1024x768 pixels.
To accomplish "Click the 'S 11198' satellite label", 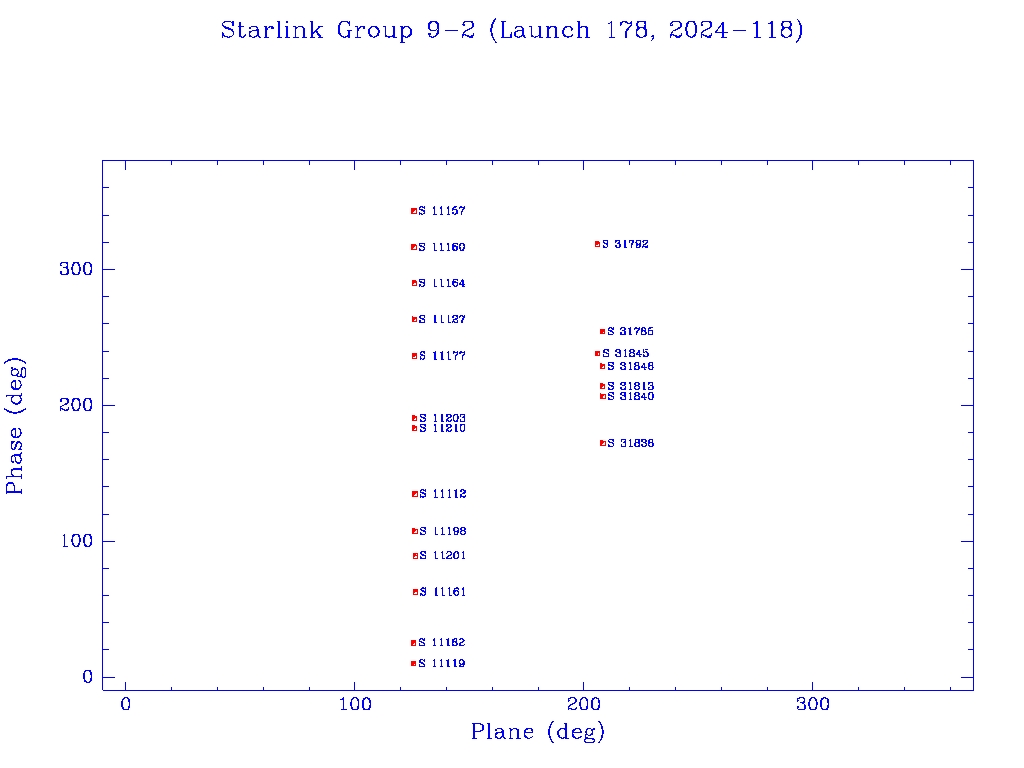I will click(443, 531).
